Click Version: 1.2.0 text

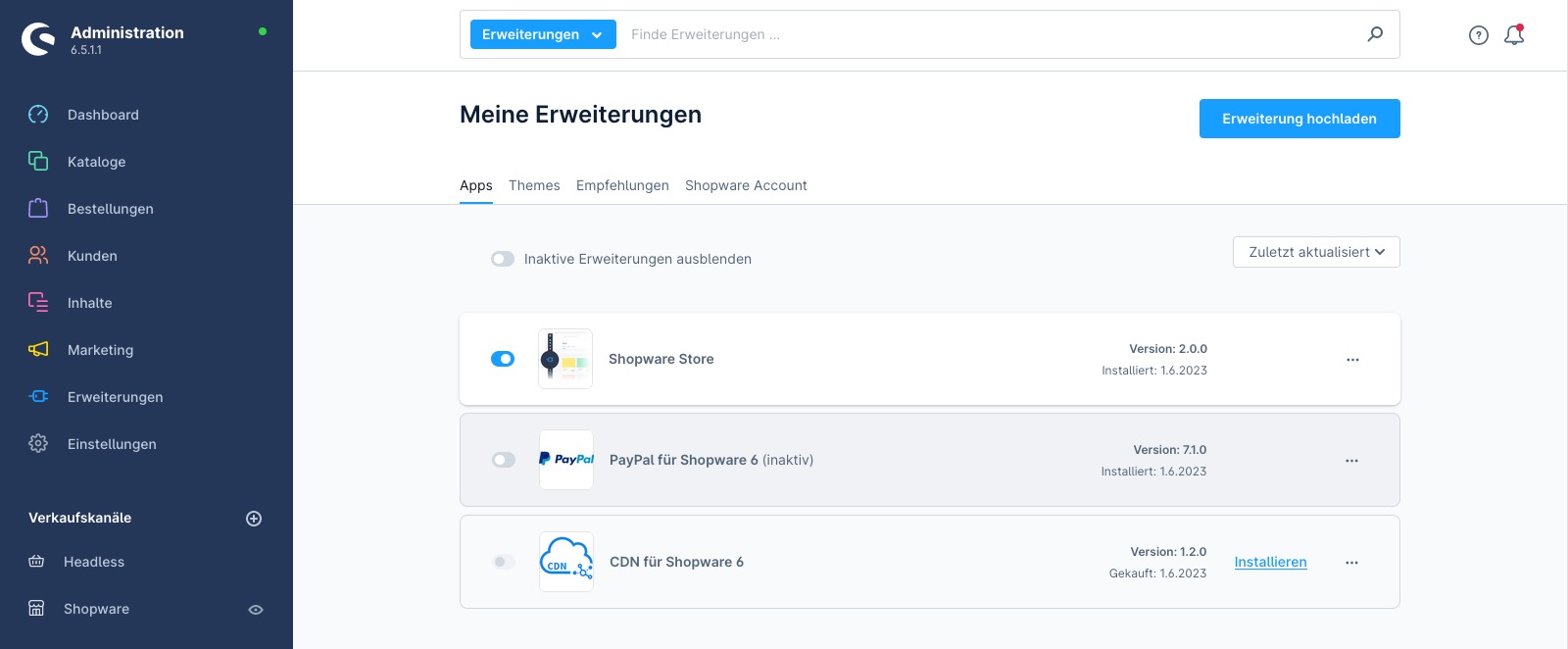[x=1168, y=552]
